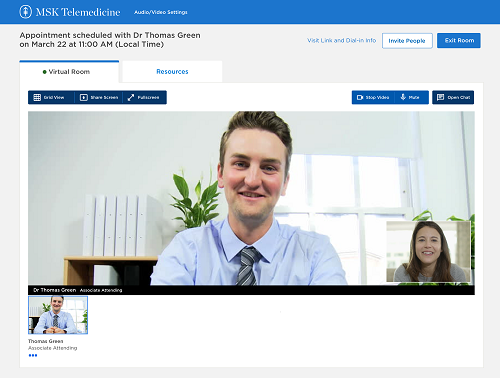Click the MSK Telemedicine logo icon
Image resolution: width=500 pixels, height=378 pixels.
pos(26,12)
